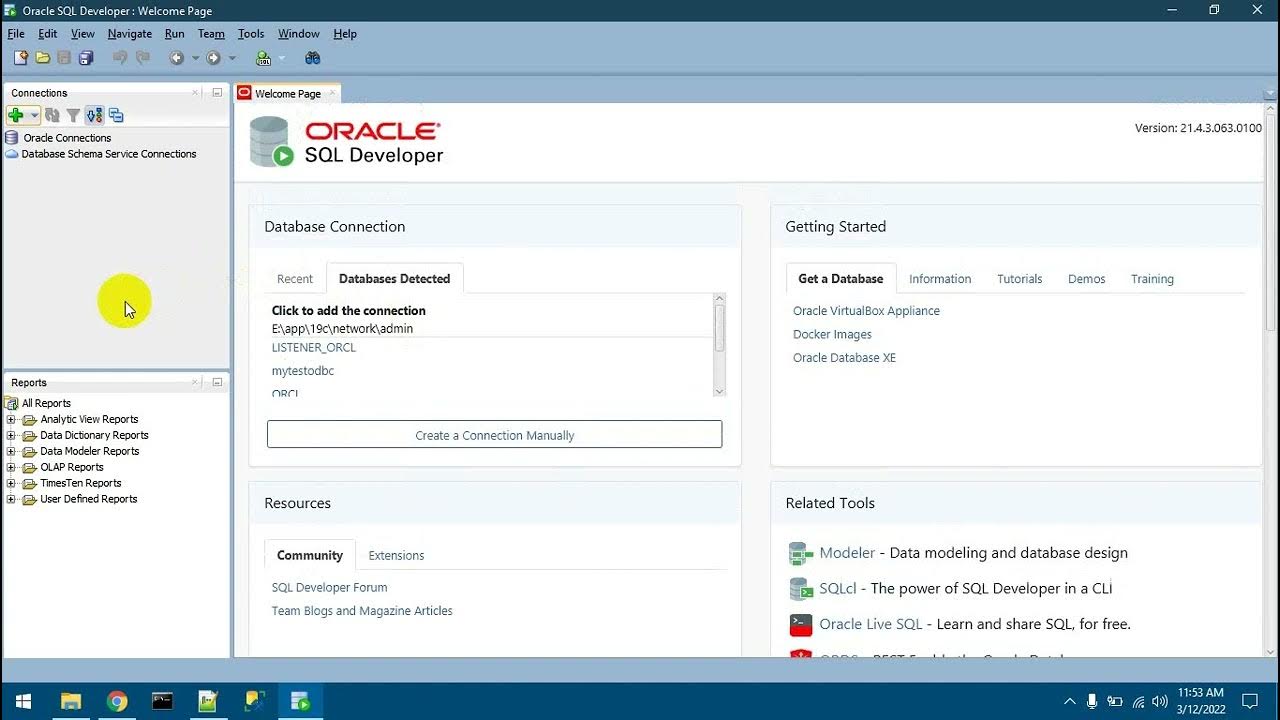Click the green plus New Connection icon

[x=16, y=116]
